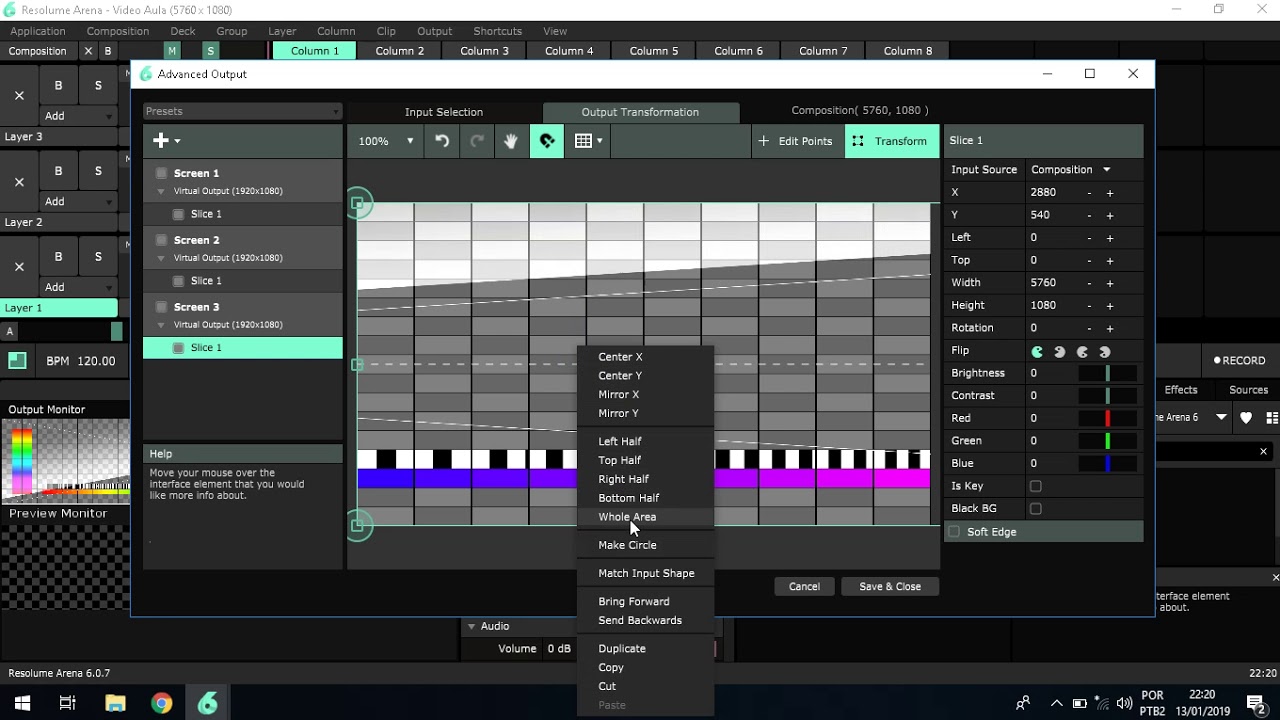Image resolution: width=1280 pixels, height=720 pixels.
Task: Increase the X value with plus
Action: [x=1110, y=192]
